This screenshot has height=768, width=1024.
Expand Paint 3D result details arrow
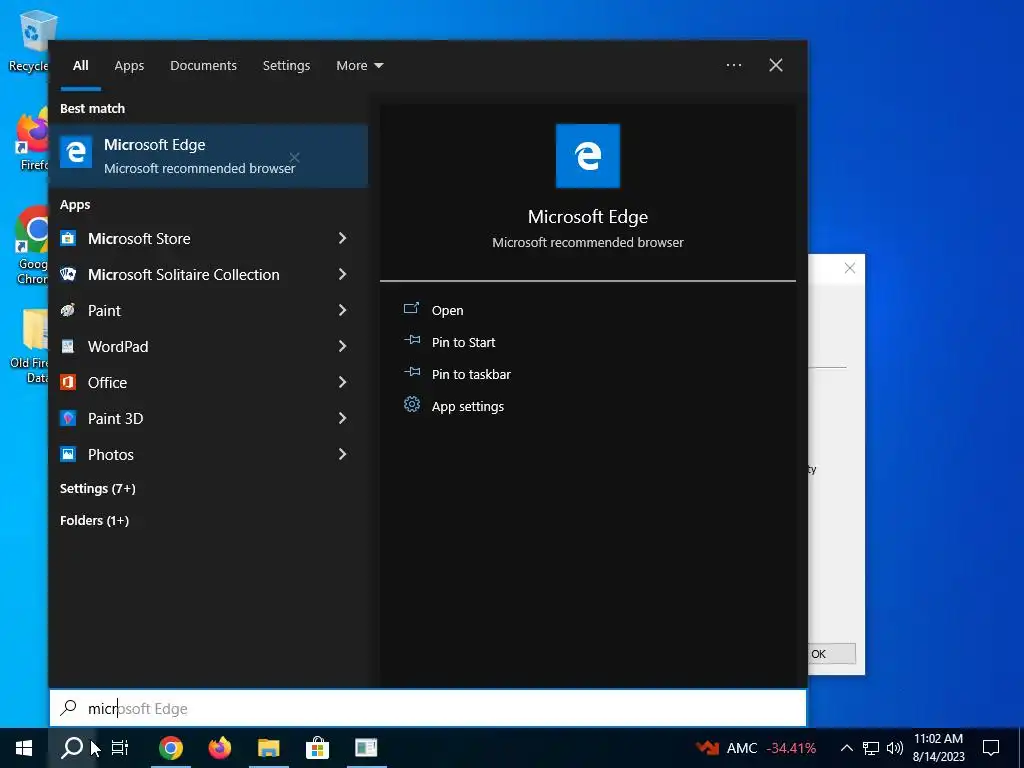tap(342, 418)
